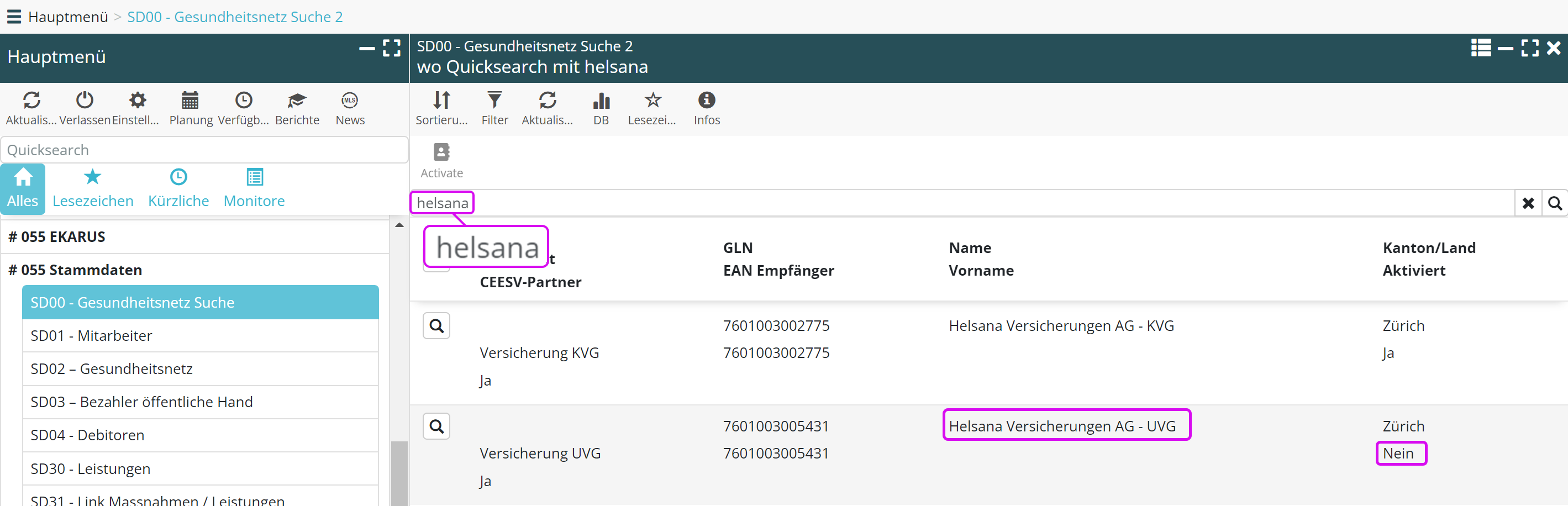Click Verlassen power icon

click(x=85, y=101)
